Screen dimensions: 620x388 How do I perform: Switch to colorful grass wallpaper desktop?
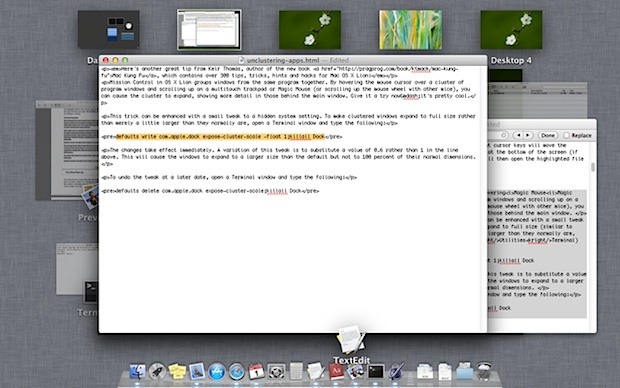410,30
